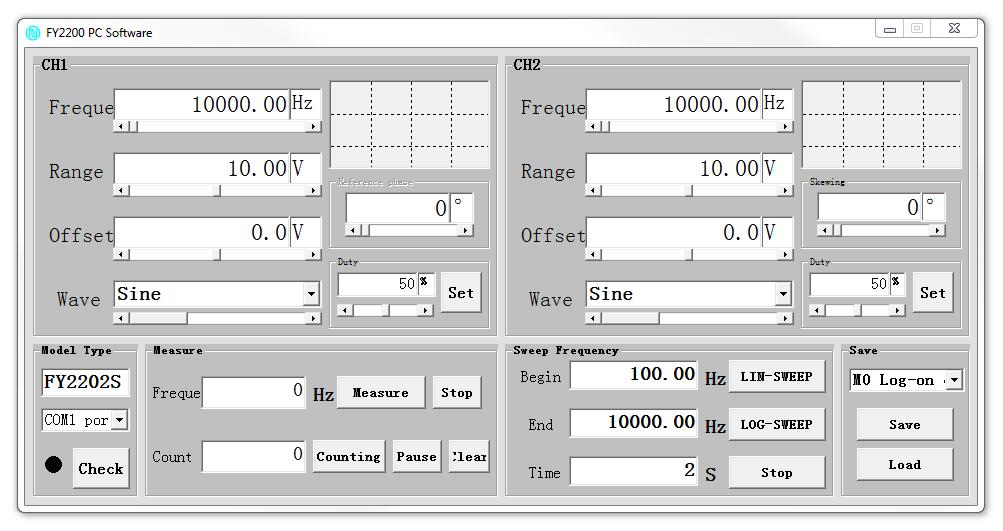Click CH1 Wave scrollbar right arrow
The height and width of the screenshot is (531, 1003).
[x=313, y=318]
